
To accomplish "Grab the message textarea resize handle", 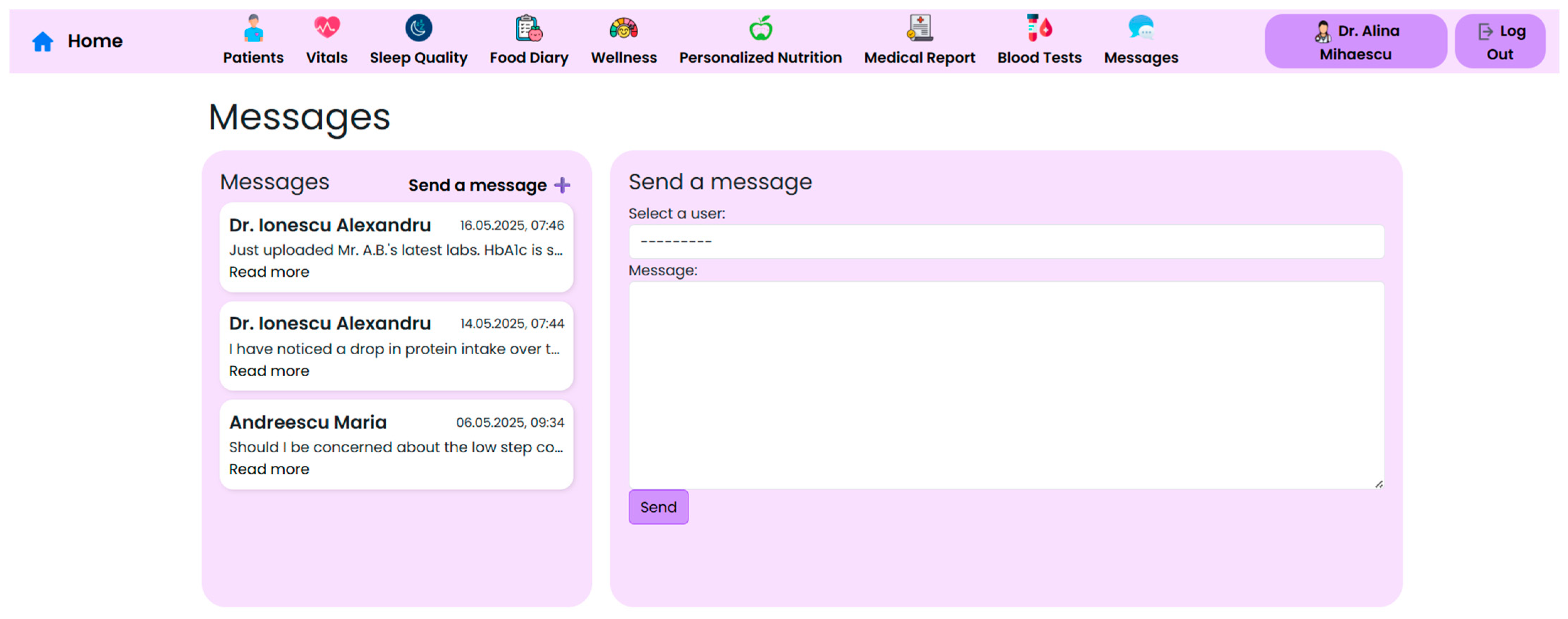I will (x=1379, y=484).
